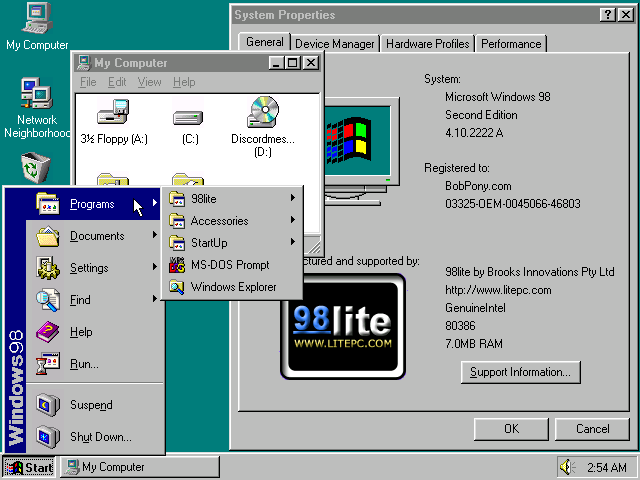Expand the Accessories submenu arrow

pos(293,220)
